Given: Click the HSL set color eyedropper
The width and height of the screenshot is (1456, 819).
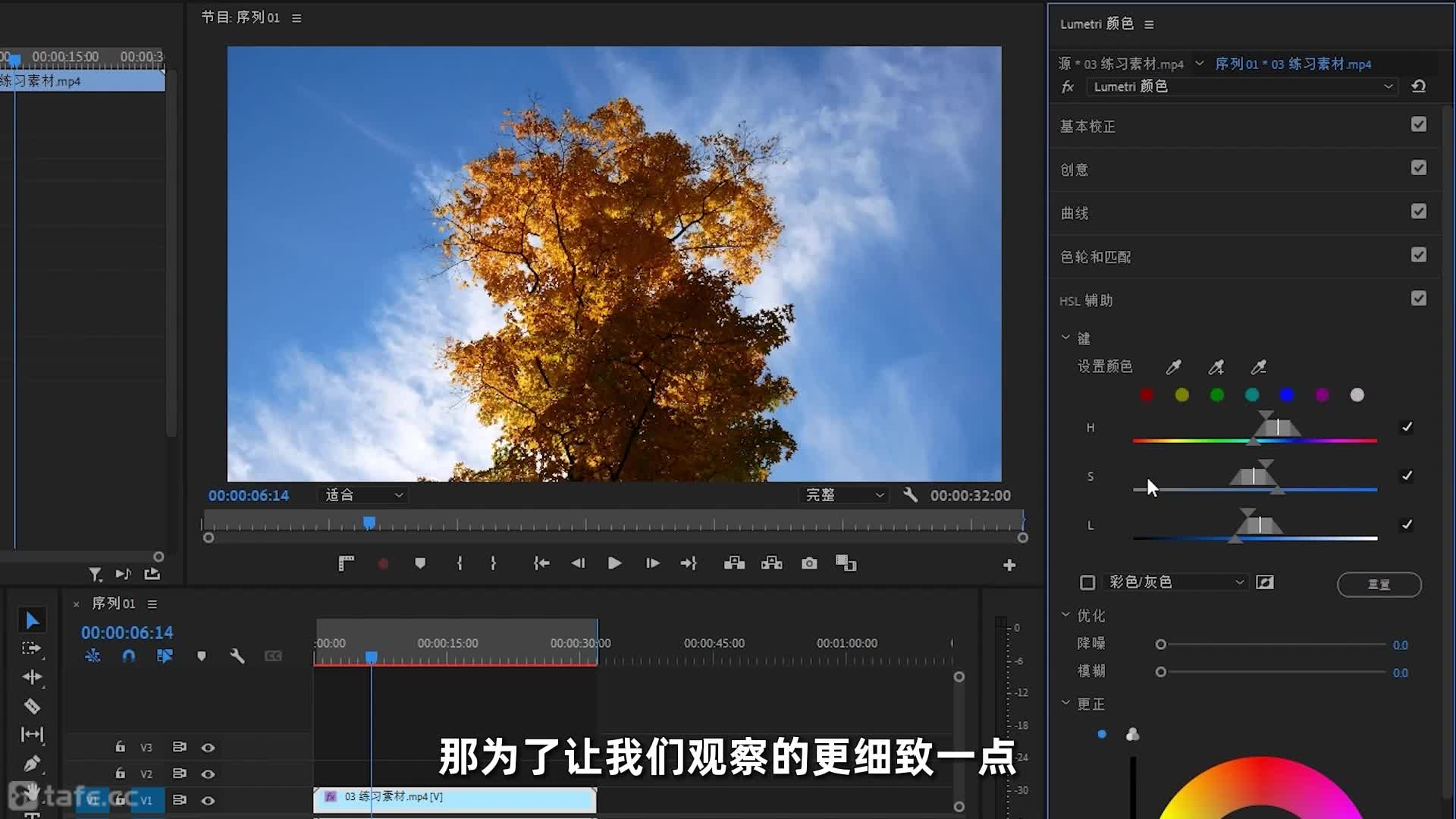Looking at the screenshot, I should click(1173, 367).
